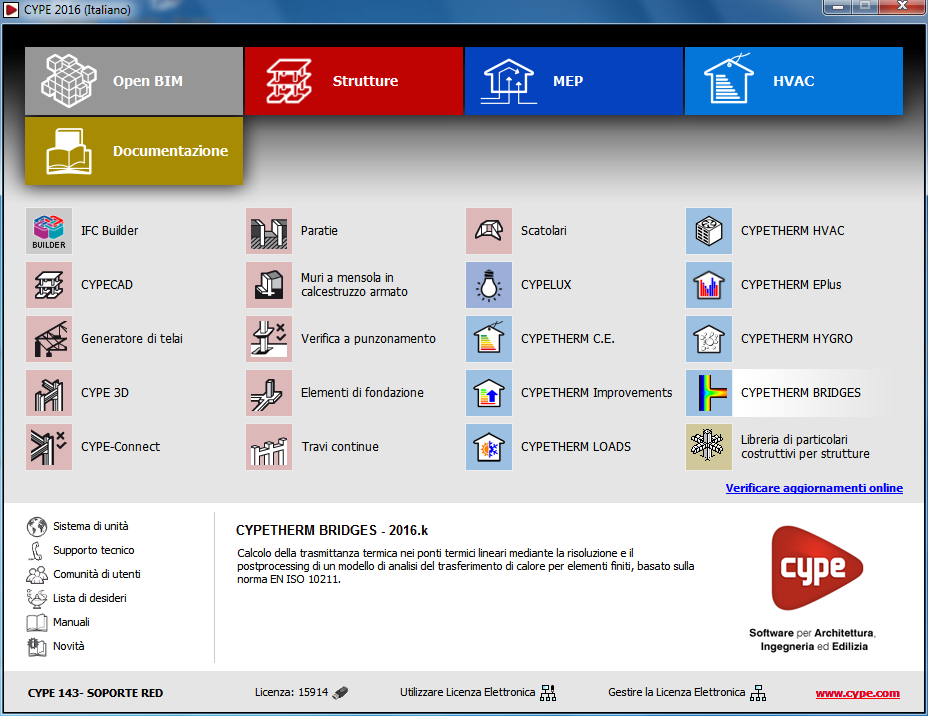Click the IFC Builder label text
928x716 pixels.
109,231
